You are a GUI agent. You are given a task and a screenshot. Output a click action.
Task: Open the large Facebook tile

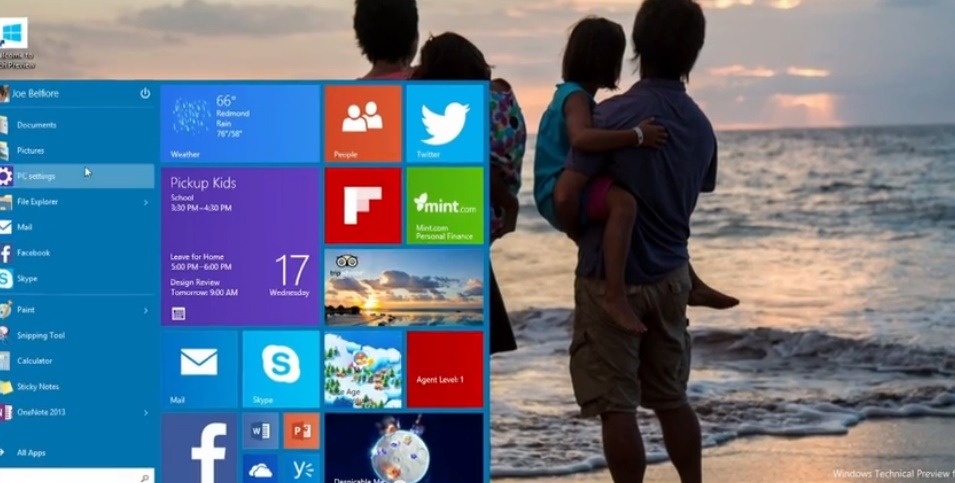coord(199,448)
